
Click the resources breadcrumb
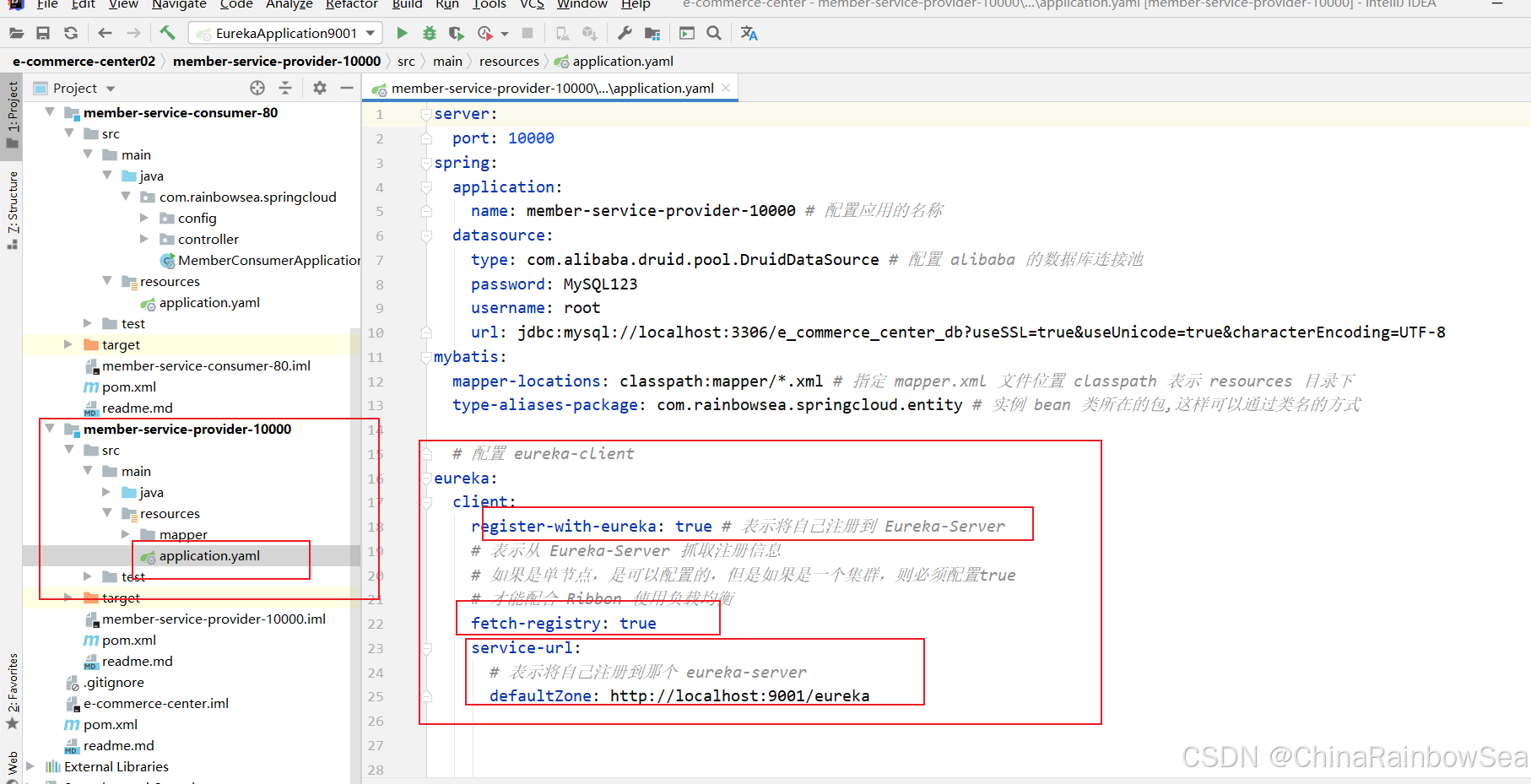(509, 61)
